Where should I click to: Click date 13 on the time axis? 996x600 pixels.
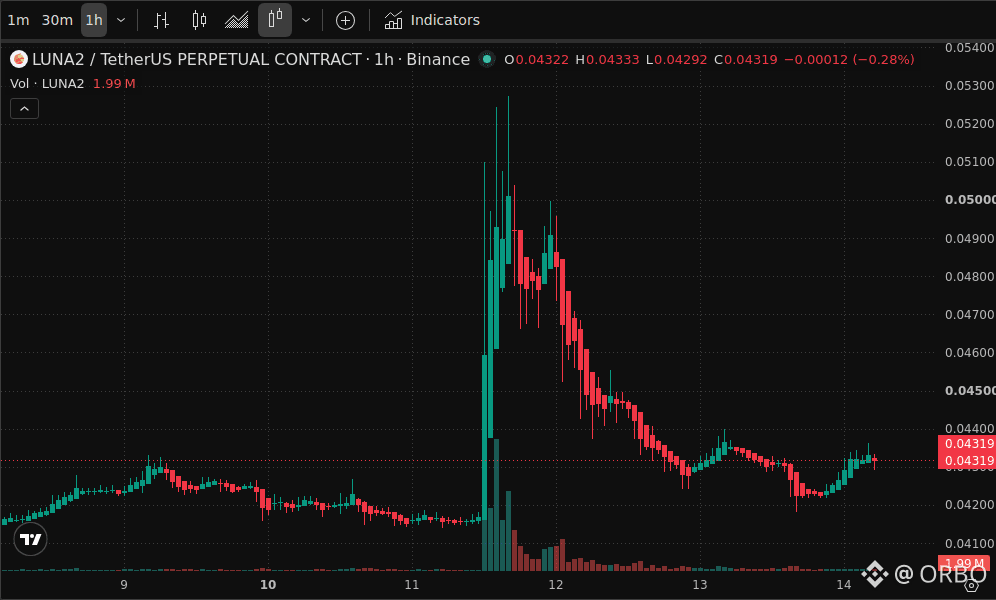699,585
